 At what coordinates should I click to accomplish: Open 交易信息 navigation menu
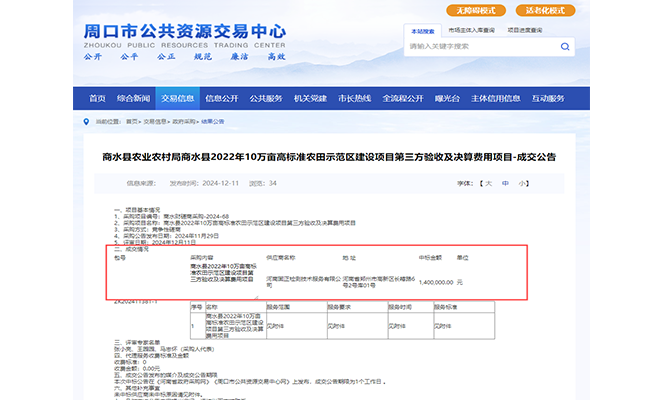(x=177, y=99)
